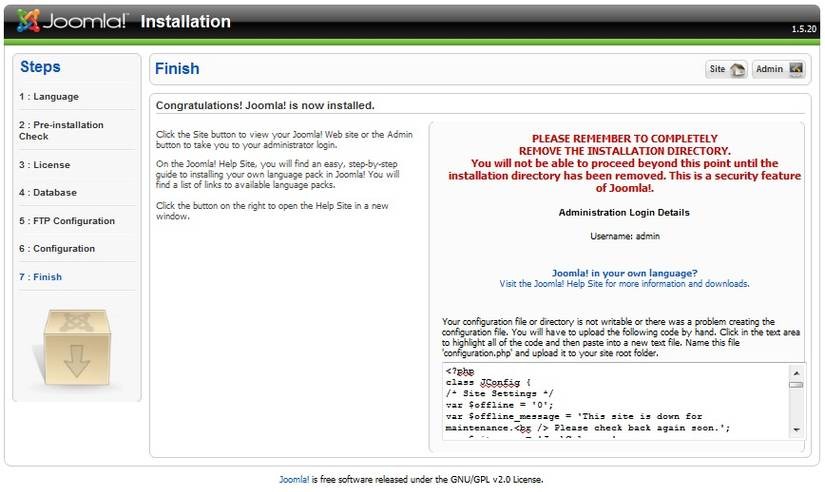Image resolution: width=825 pixels, height=492 pixels.
Task: Click 'class JConfig {' code line
Action: coord(488,383)
